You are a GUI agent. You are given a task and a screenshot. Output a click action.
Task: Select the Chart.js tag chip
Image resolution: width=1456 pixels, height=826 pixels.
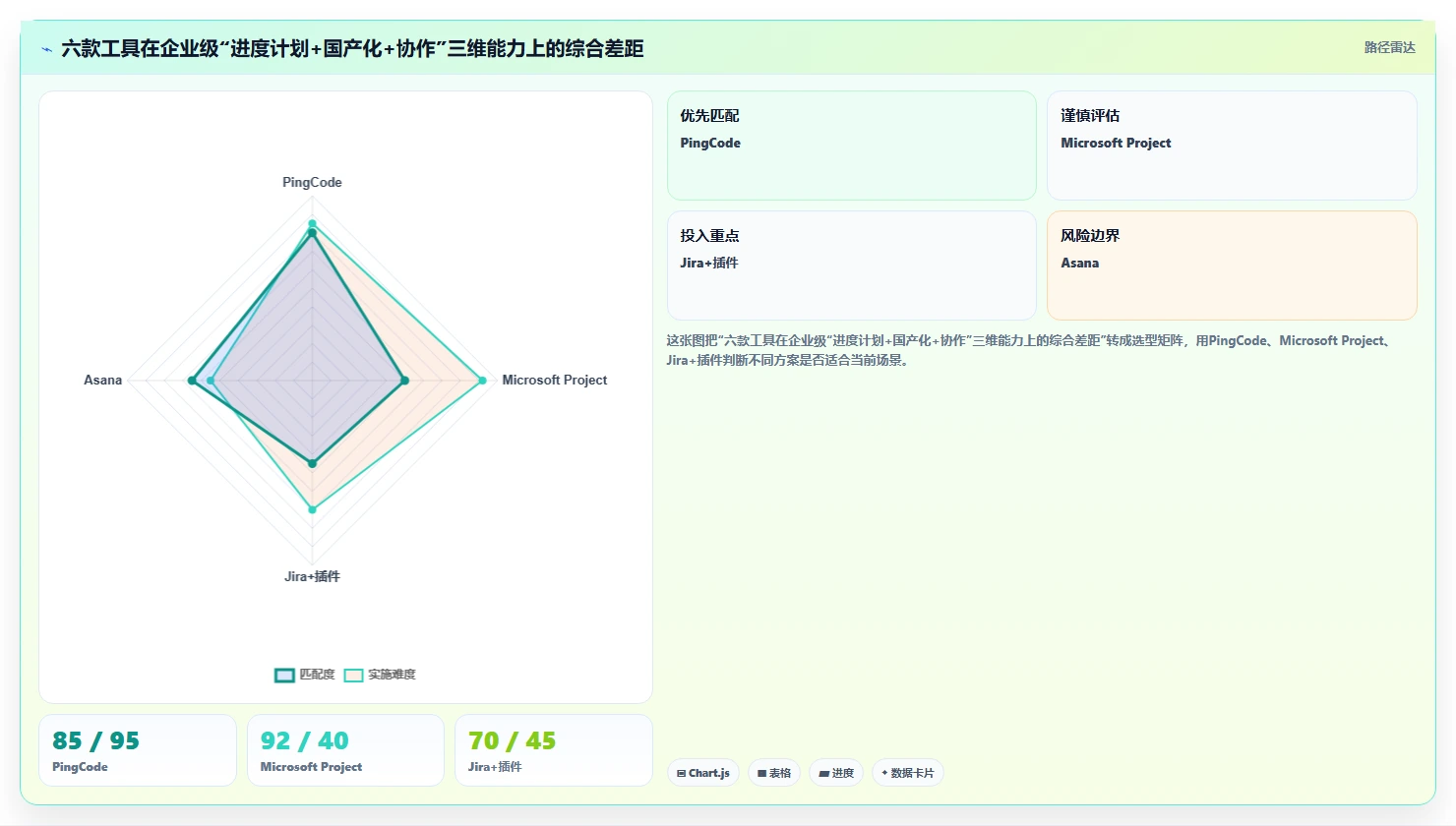click(x=703, y=773)
